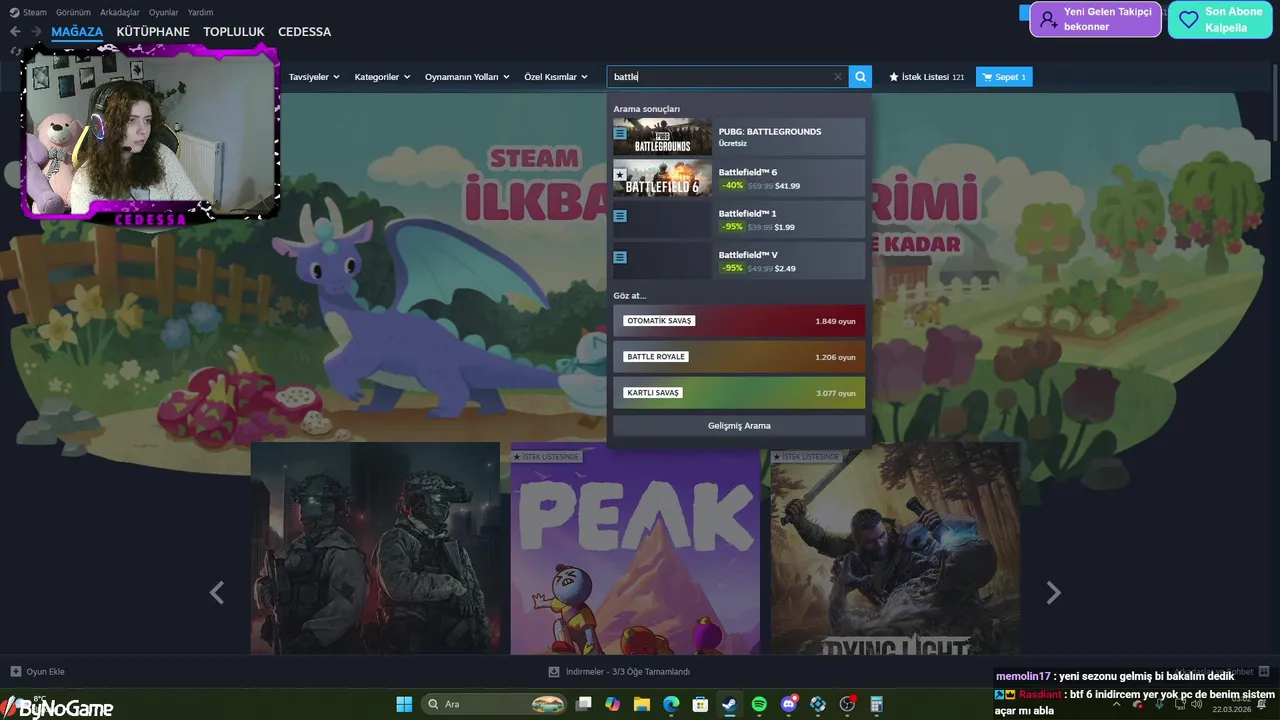The width and height of the screenshot is (1280, 720).
Task: Open the Özel Kısımlar dropdown
Action: tap(556, 77)
